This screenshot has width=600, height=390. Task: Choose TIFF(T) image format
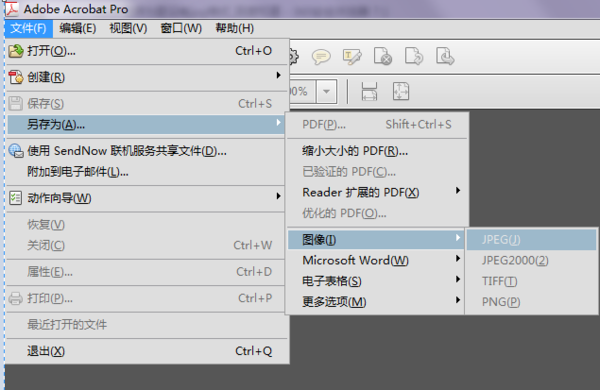[531, 281]
